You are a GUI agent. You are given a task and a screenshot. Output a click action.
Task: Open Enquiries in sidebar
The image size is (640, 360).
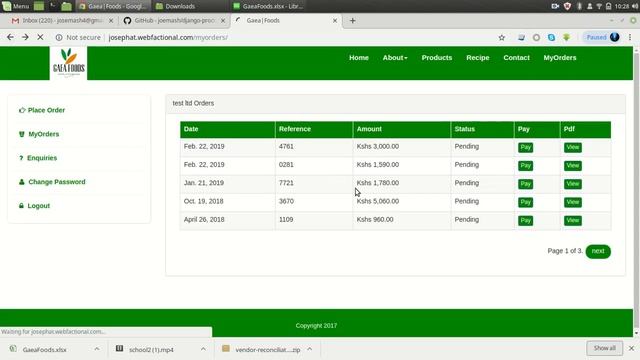click(x=38, y=158)
